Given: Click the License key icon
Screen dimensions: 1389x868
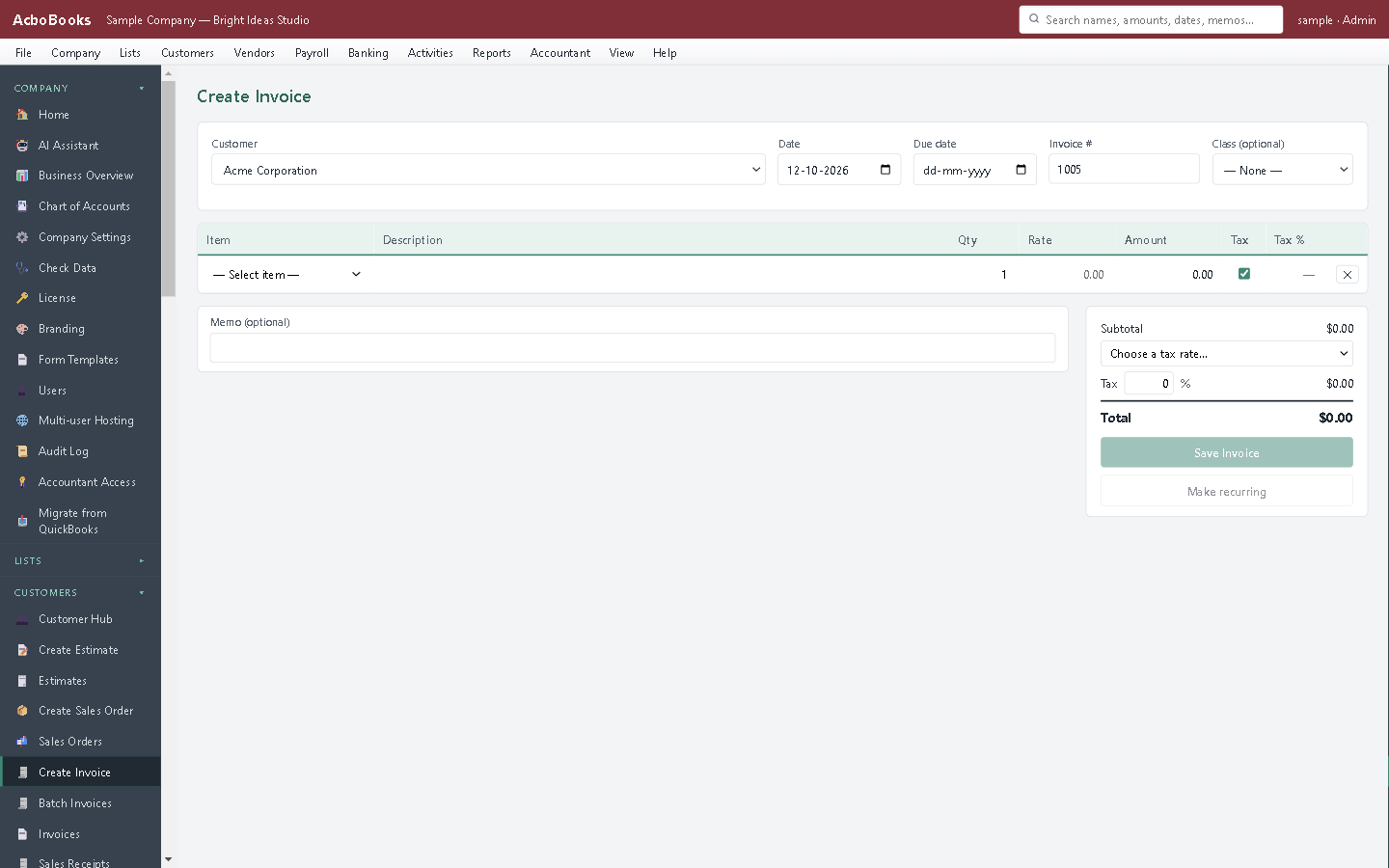Looking at the screenshot, I should click(22, 298).
